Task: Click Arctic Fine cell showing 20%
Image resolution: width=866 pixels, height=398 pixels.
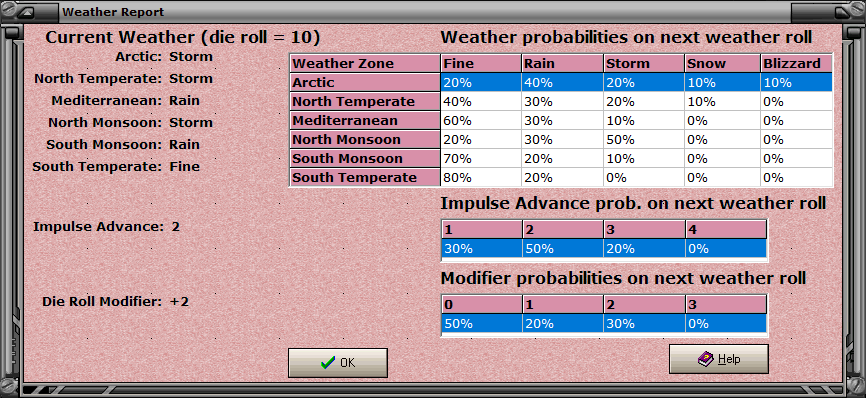Action: [481, 83]
